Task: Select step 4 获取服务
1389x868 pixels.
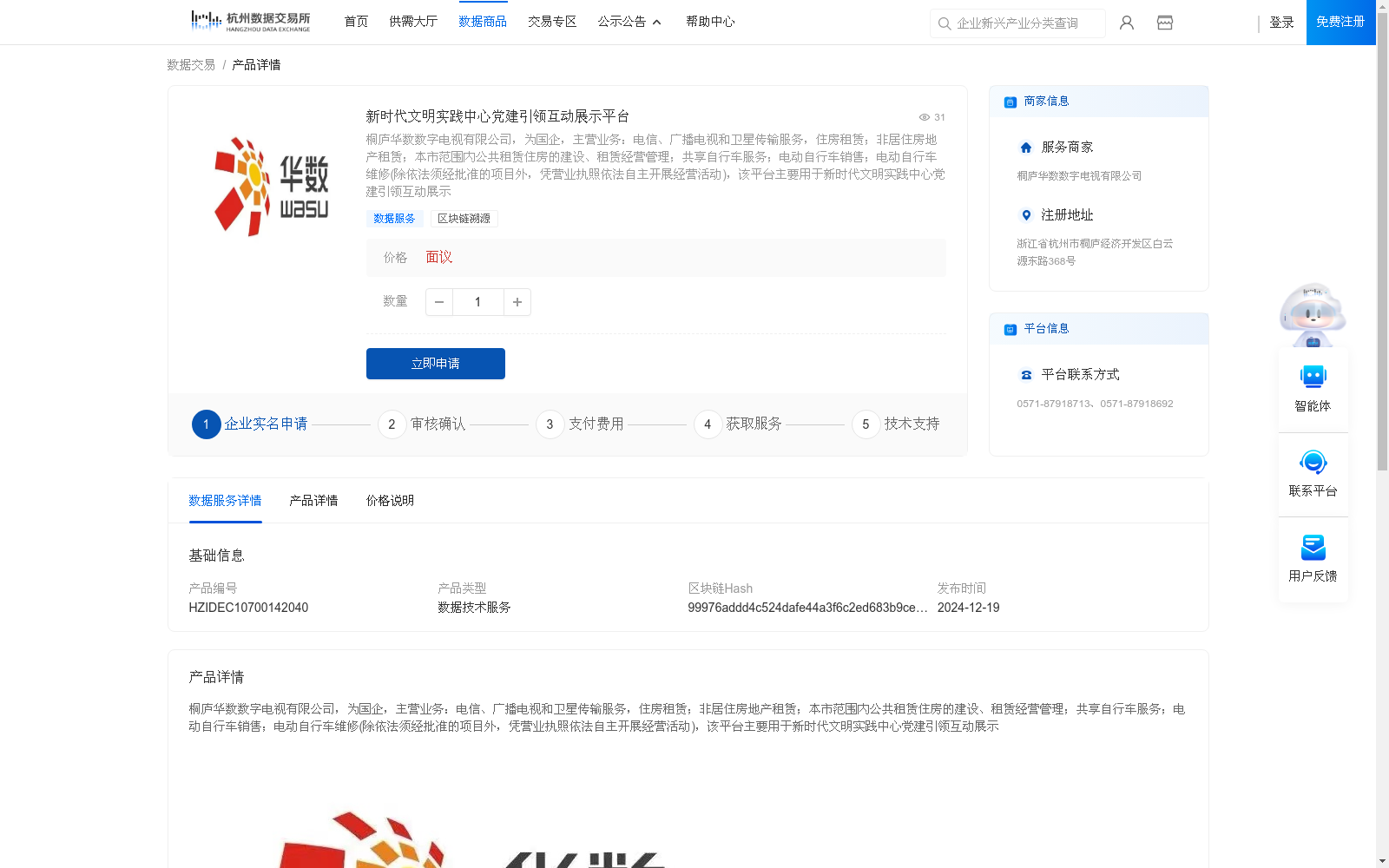Action: (x=738, y=424)
